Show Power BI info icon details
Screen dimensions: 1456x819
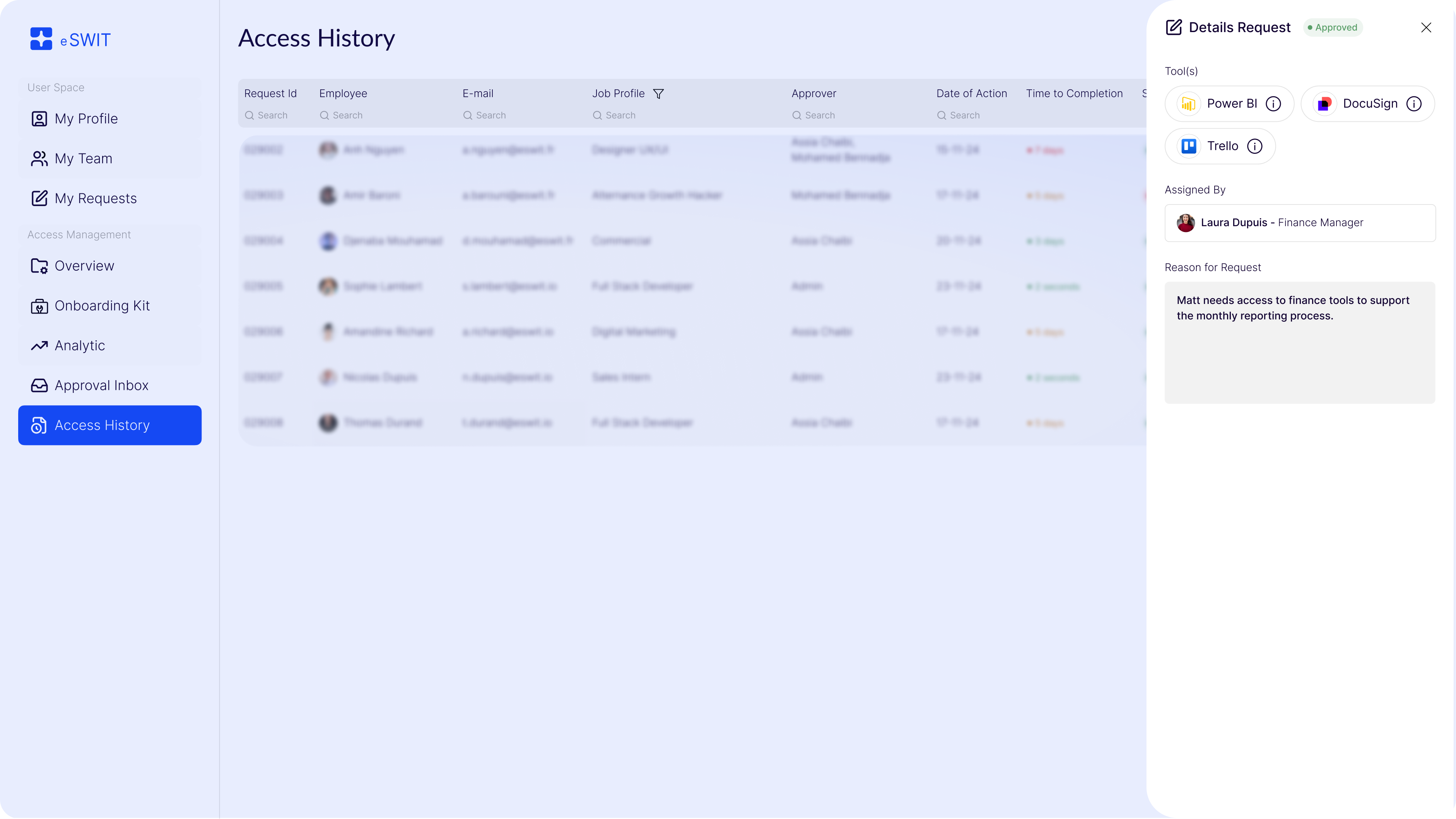tap(1273, 104)
